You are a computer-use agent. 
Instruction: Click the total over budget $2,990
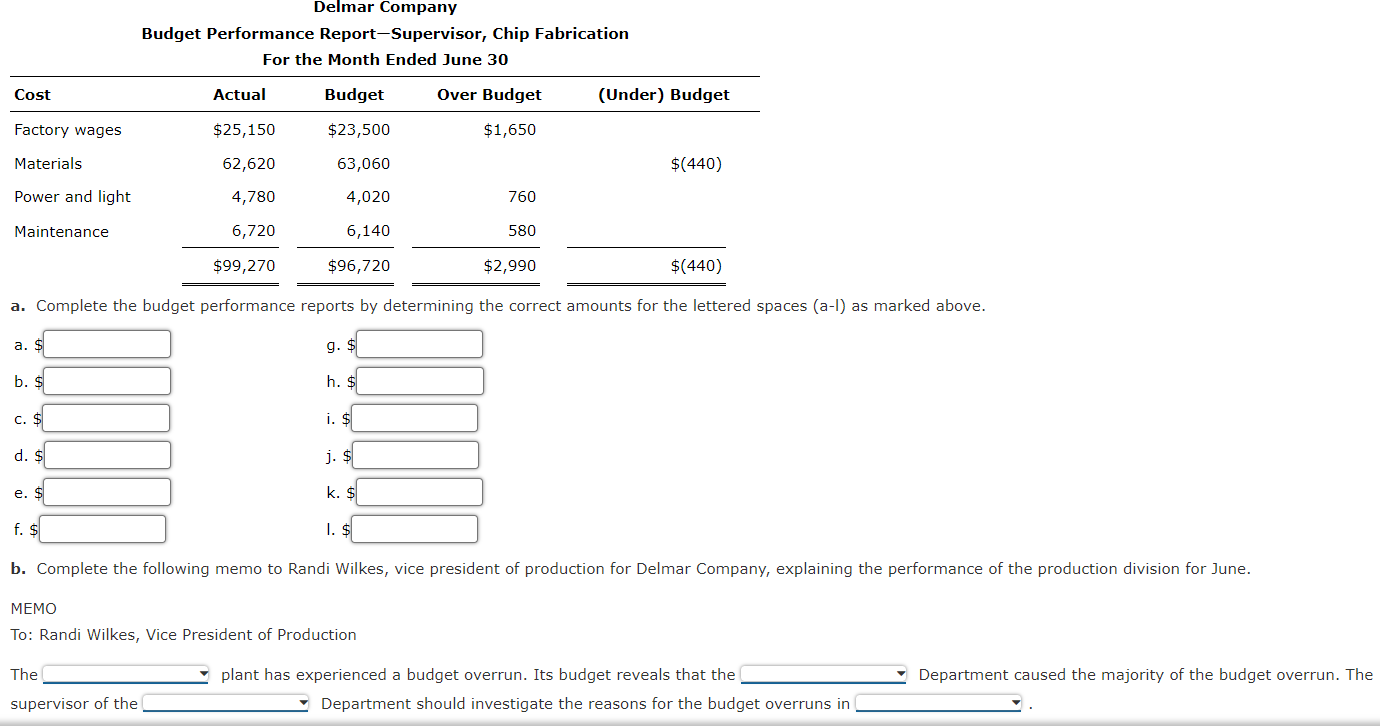(510, 266)
